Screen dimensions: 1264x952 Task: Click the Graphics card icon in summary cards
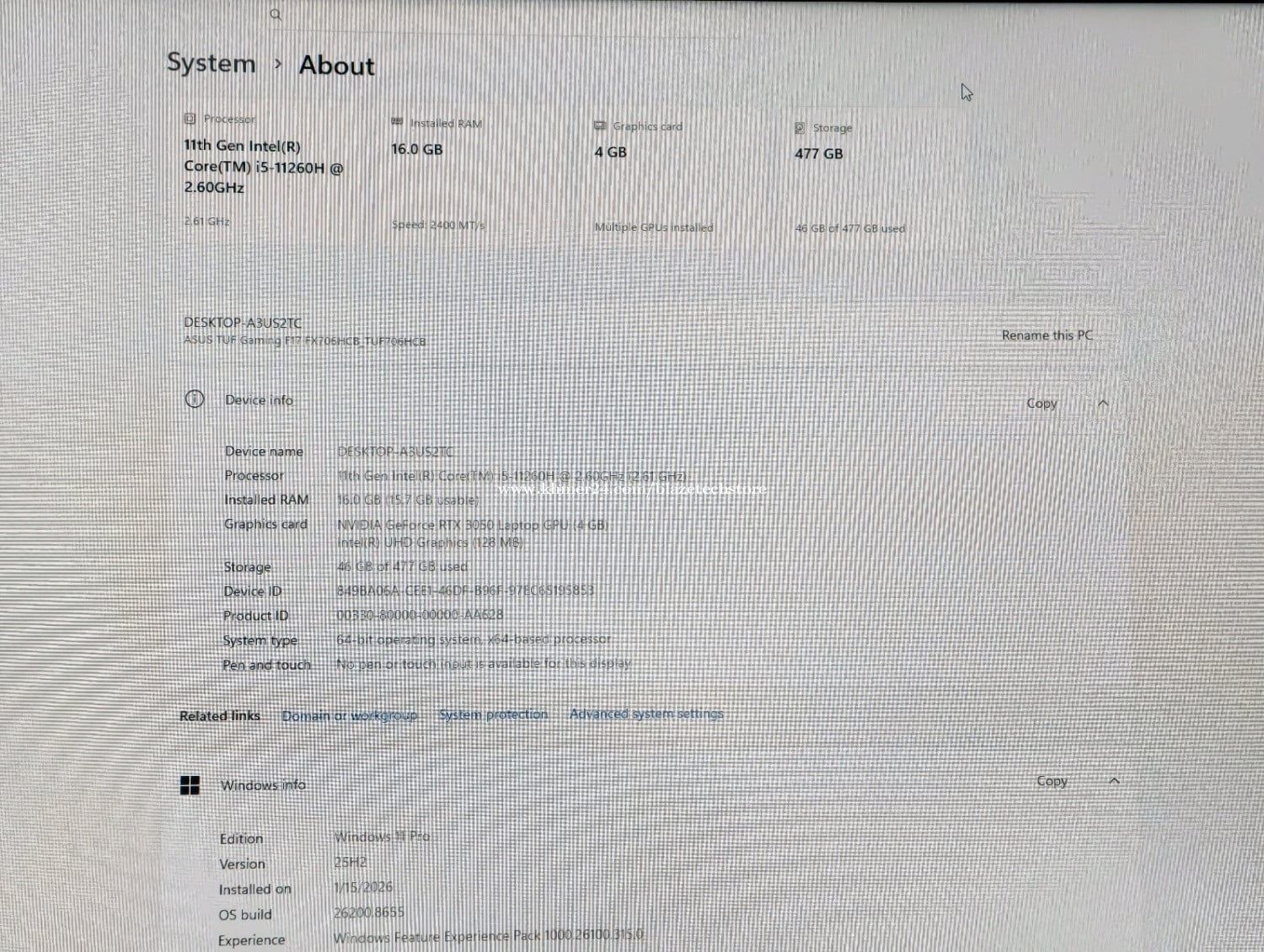pos(600,126)
